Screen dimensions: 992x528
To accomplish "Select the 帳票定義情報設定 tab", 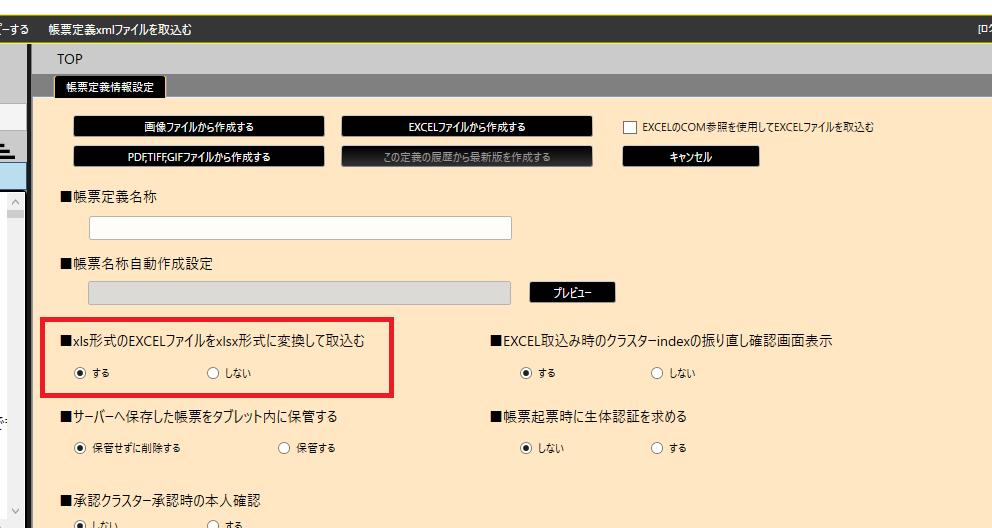I will (x=110, y=87).
